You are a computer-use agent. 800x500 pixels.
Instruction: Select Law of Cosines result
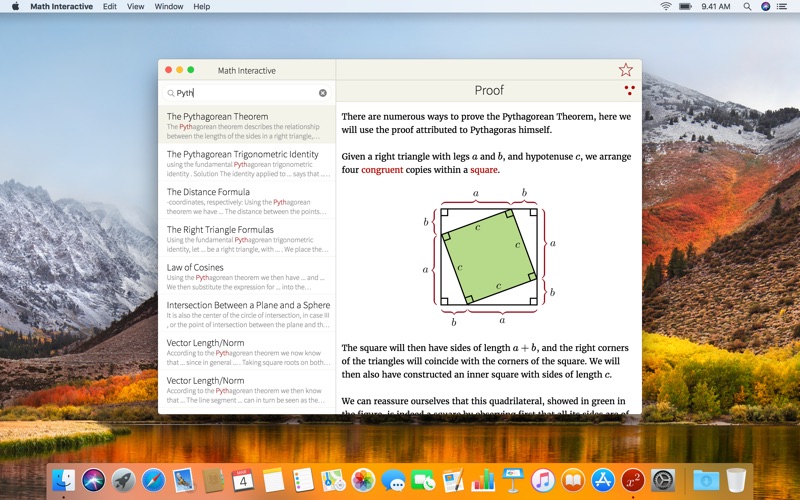click(247, 276)
